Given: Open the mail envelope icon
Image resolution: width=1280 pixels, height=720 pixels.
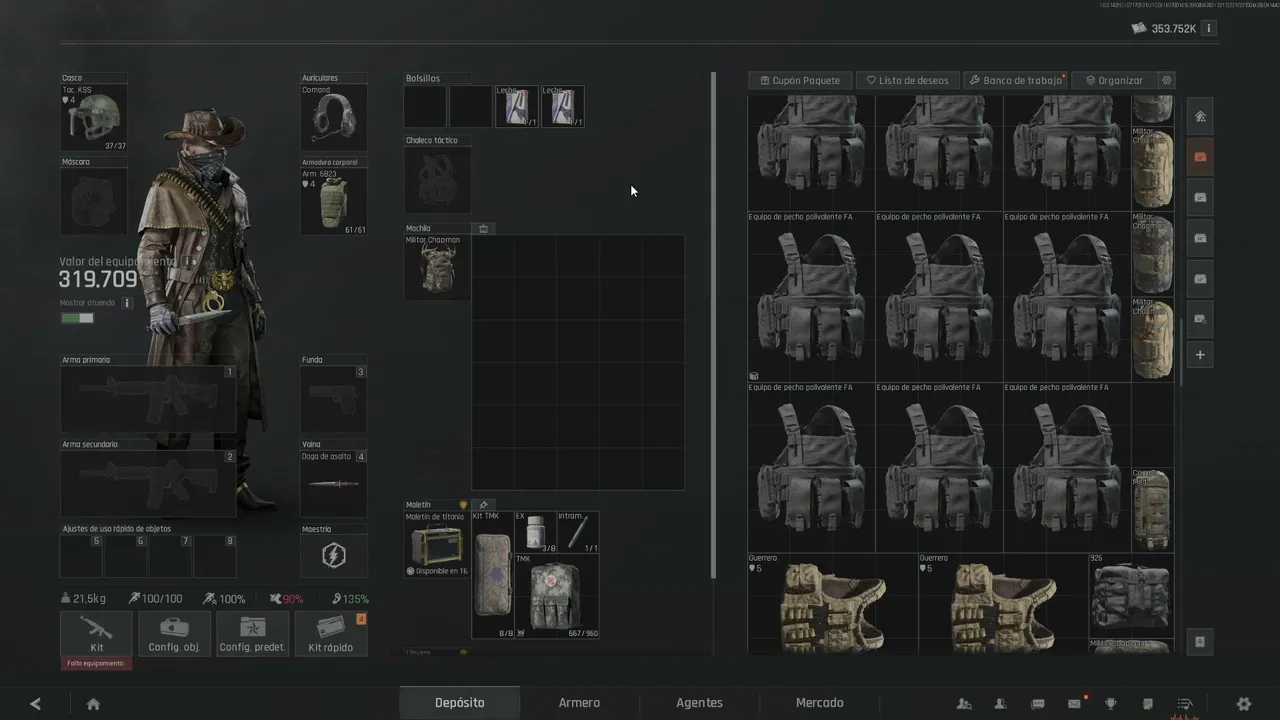Looking at the screenshot, I should pyautogui.click(x=1074, y=704).
